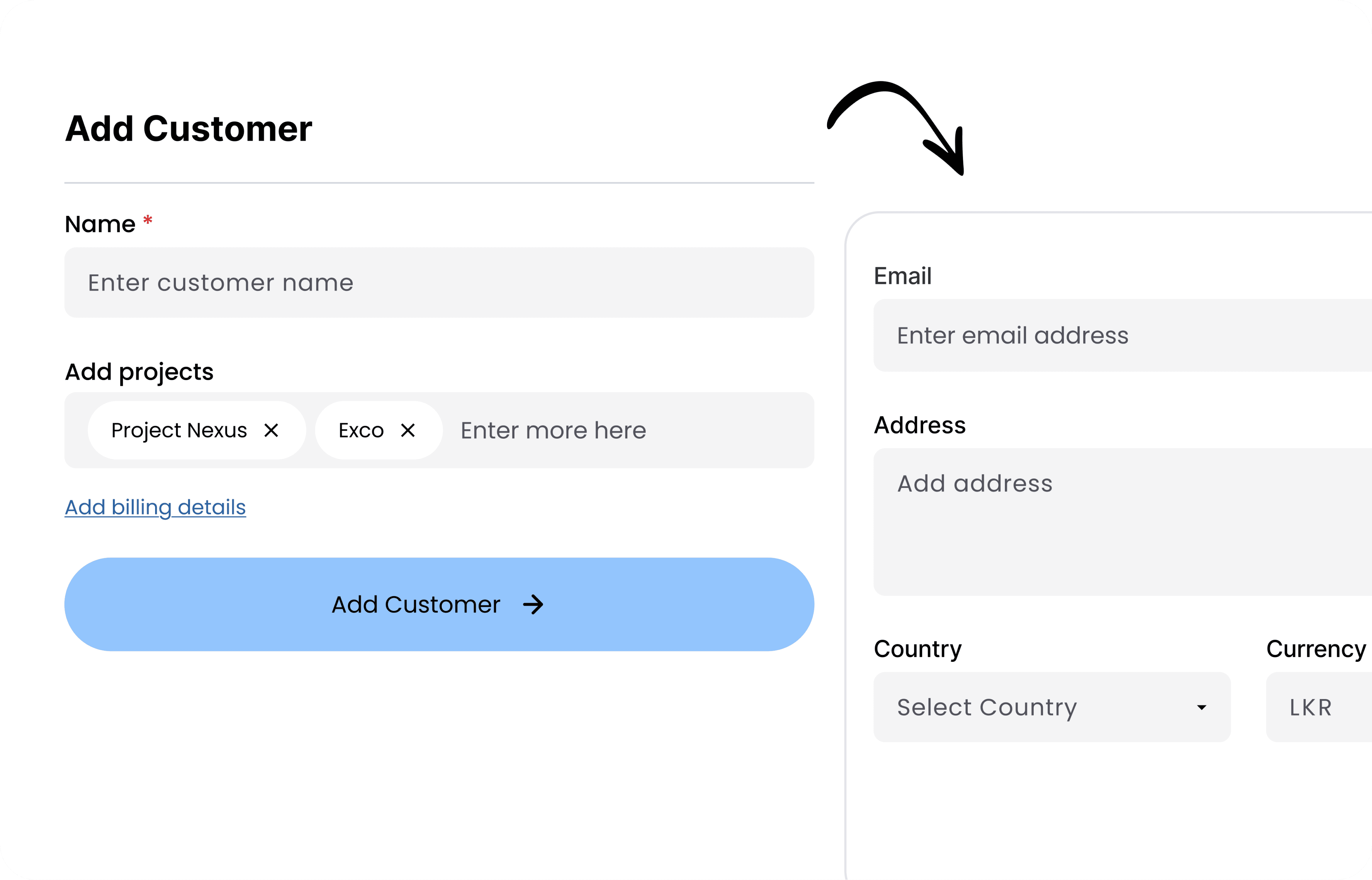Click the Add projects label
This screenshot has width=1372, height=880.
(139, 372)
